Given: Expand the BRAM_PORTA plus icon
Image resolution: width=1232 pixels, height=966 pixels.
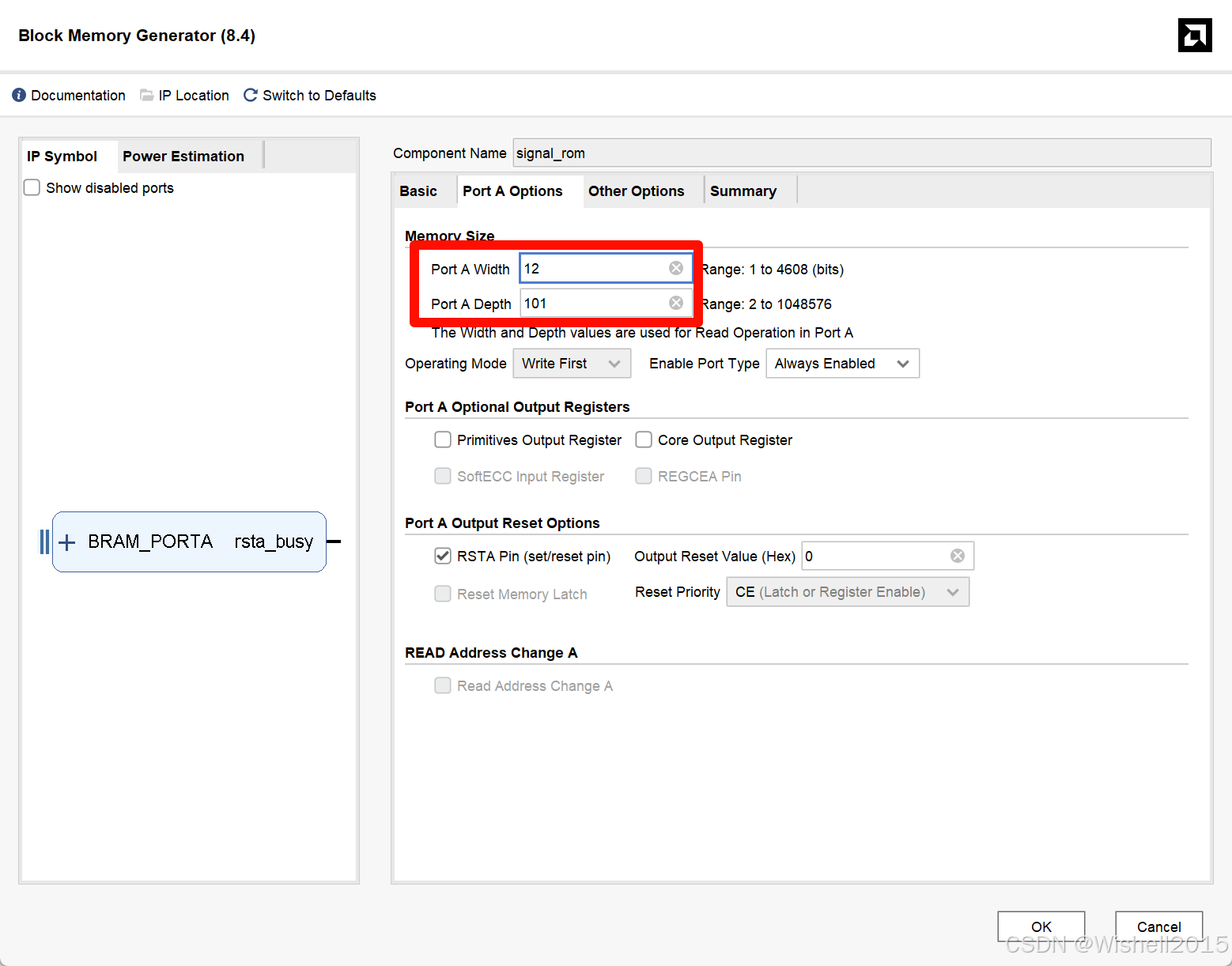Looking at the screenshot, I should pyautogui.click(x=67, y=541).
